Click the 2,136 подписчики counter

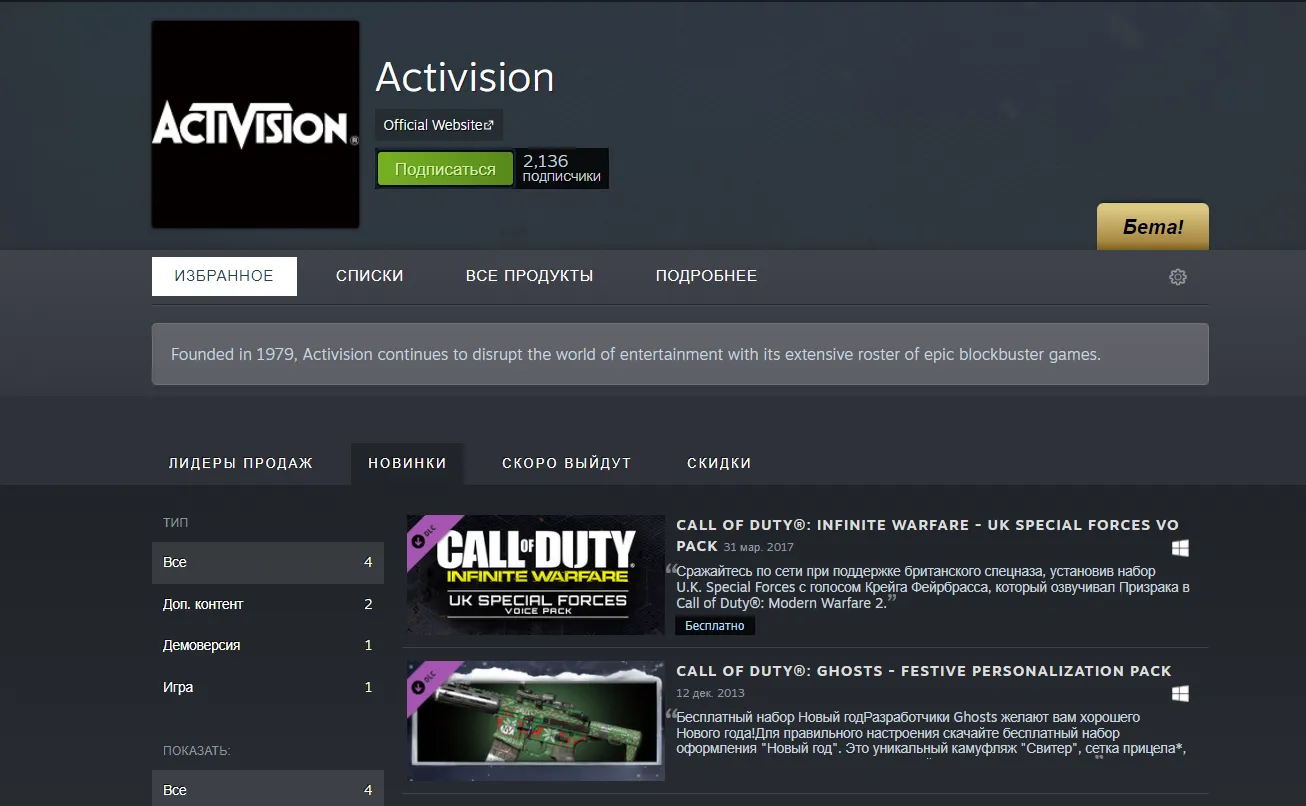pyautogui.click(x=561, y=168)
